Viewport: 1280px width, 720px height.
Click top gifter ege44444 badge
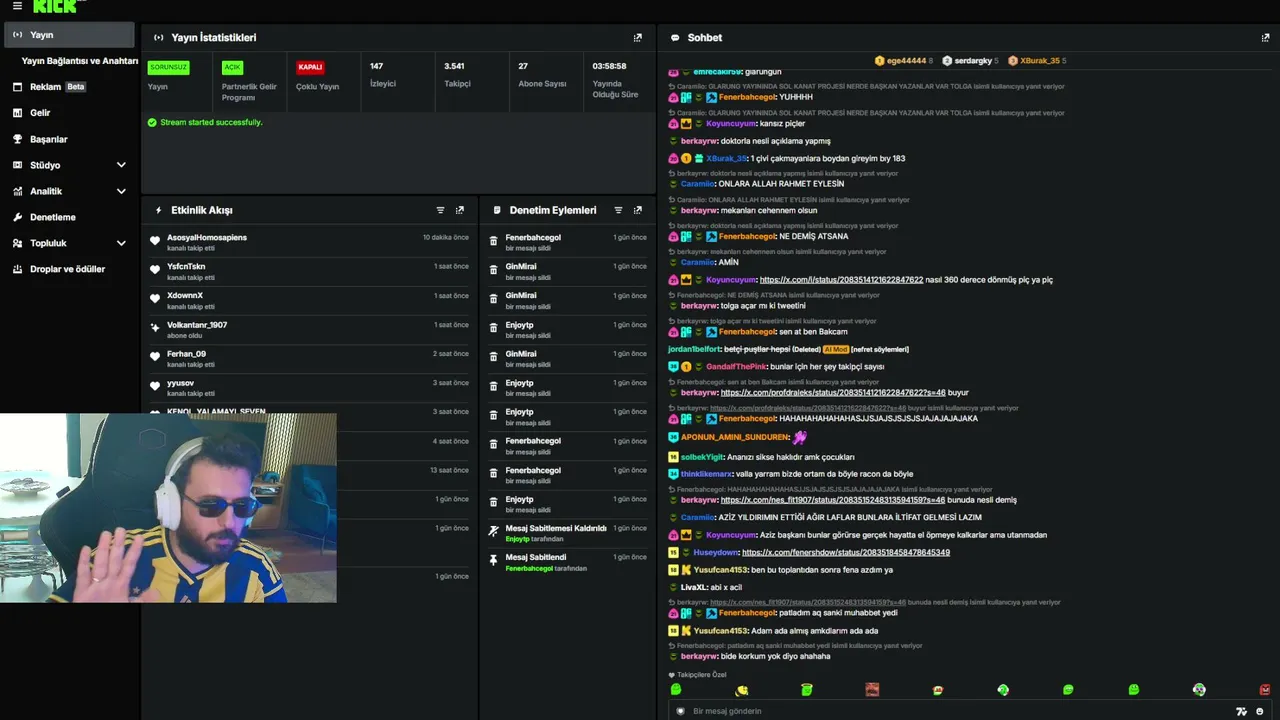tap(903, 61)
